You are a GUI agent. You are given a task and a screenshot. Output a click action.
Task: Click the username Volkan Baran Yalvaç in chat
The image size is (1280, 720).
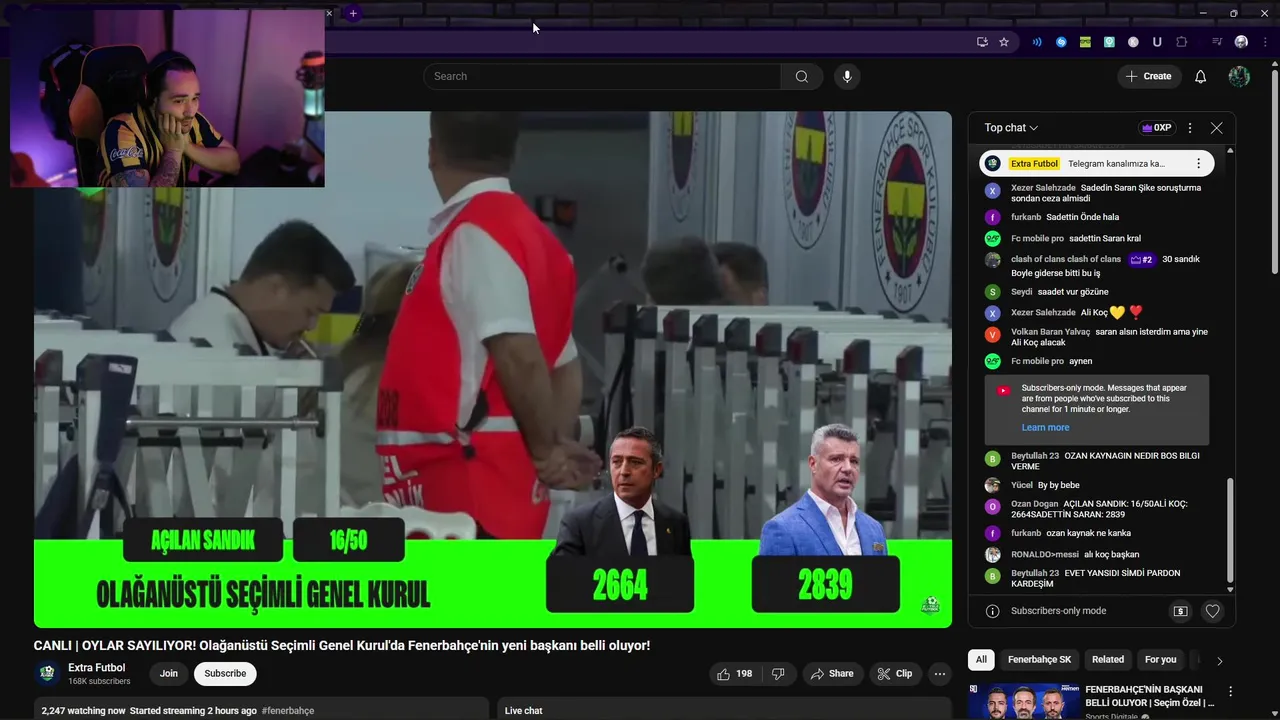click(x=1050, y=332)
